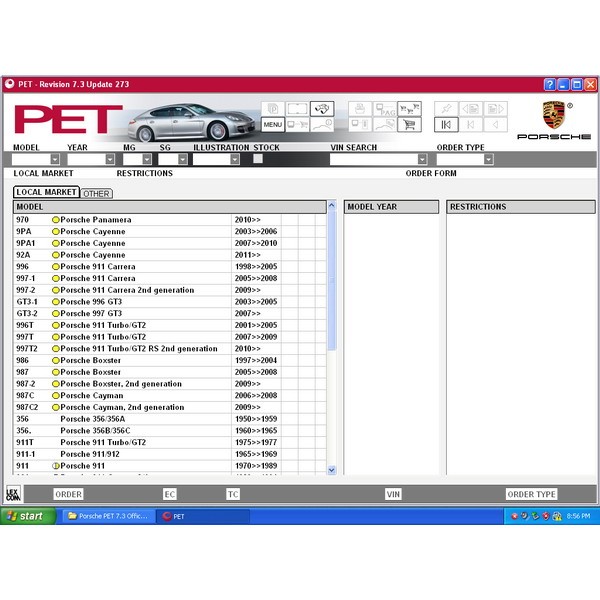Screen dimensions: 600x600
Task: Select row 'Porsche Cayman, 2nd generation'
Action: click(170, 407)
